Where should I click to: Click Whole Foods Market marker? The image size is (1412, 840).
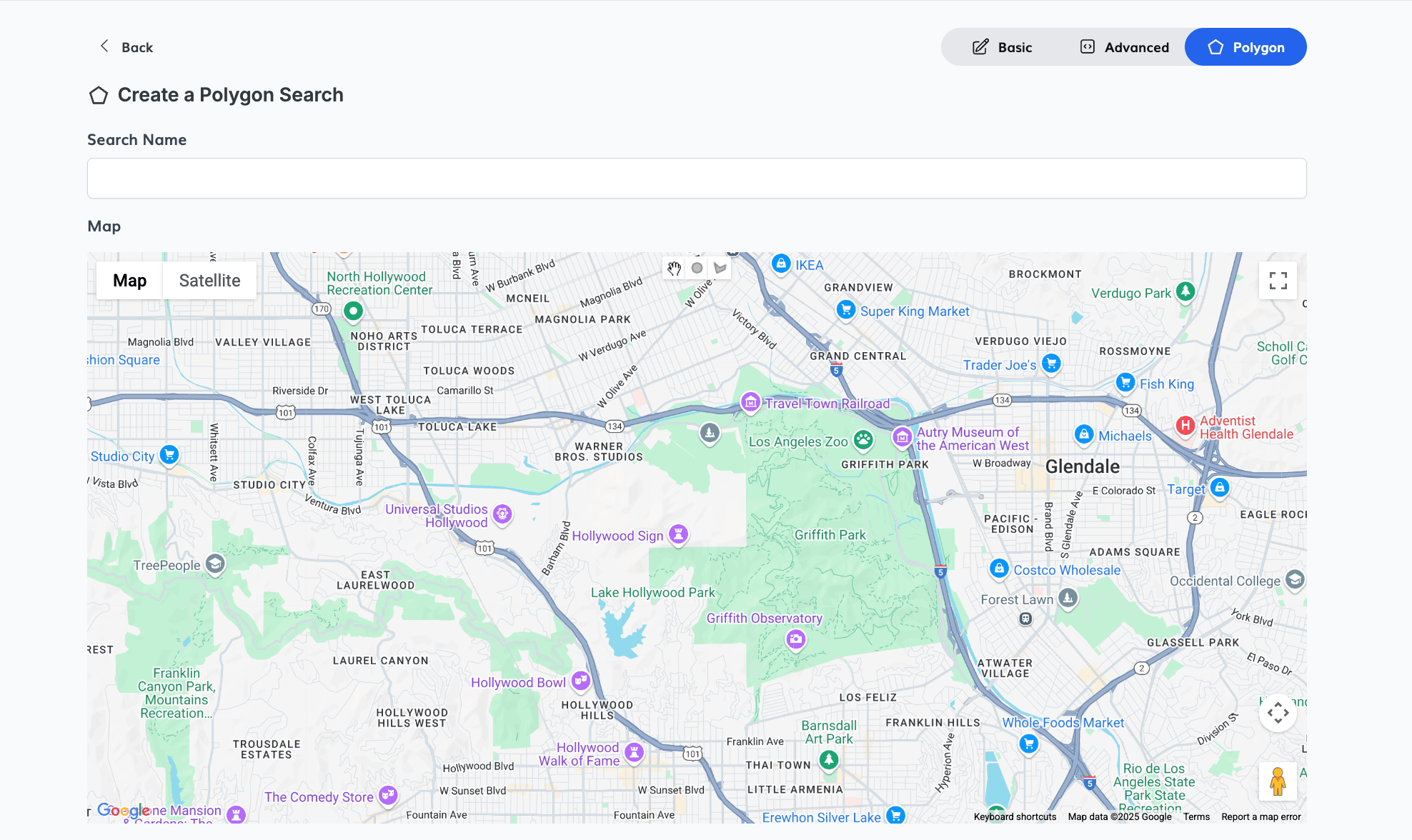click(x=1028, y=744)
